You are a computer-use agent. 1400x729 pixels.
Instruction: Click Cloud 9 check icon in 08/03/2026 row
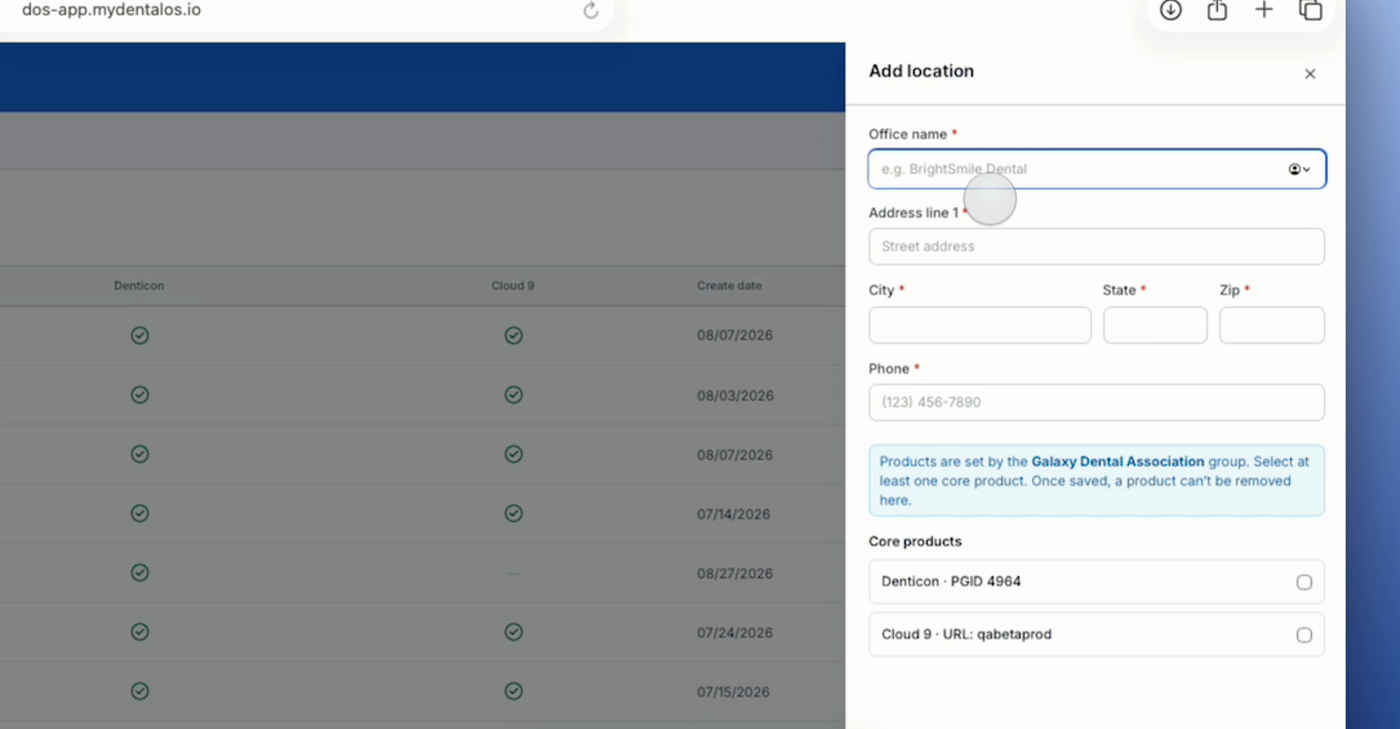coord(513,395)
